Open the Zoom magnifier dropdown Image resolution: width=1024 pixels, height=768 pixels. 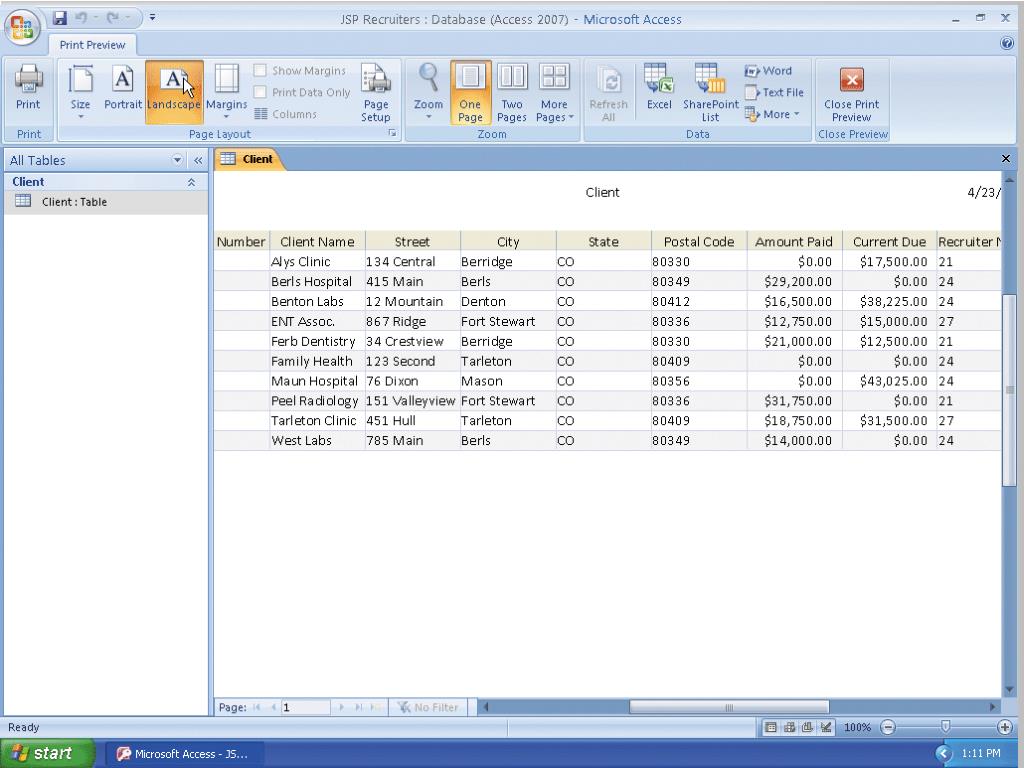(x=428, y=91)
